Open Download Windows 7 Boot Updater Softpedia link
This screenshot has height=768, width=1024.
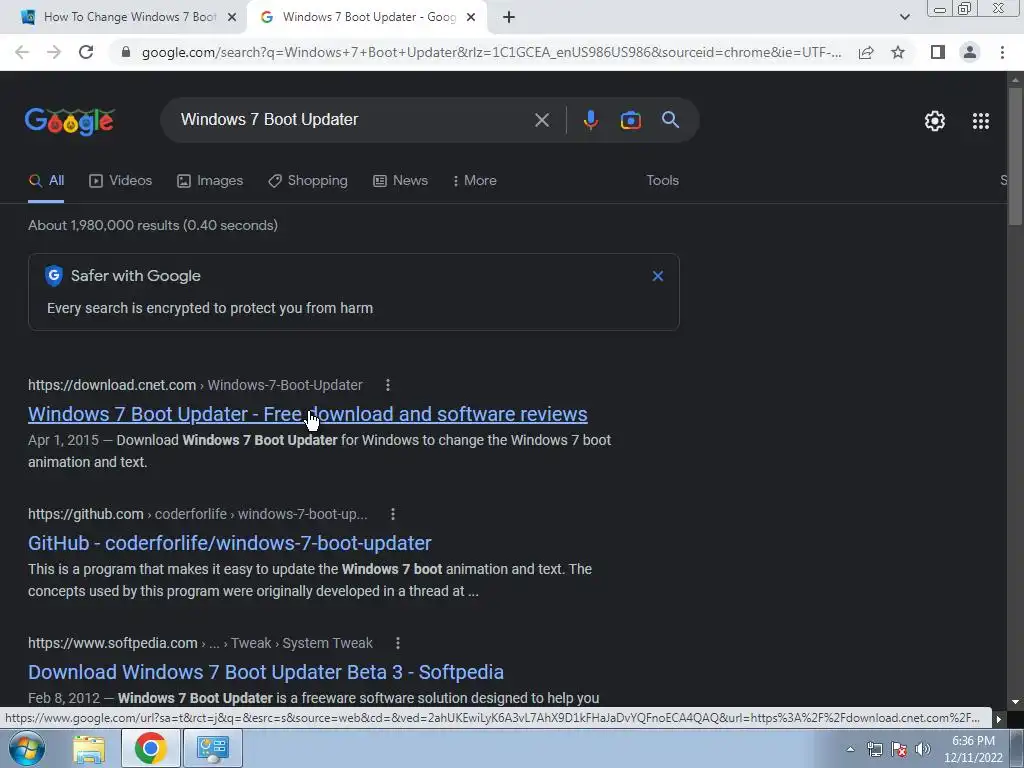click(266, 672)
